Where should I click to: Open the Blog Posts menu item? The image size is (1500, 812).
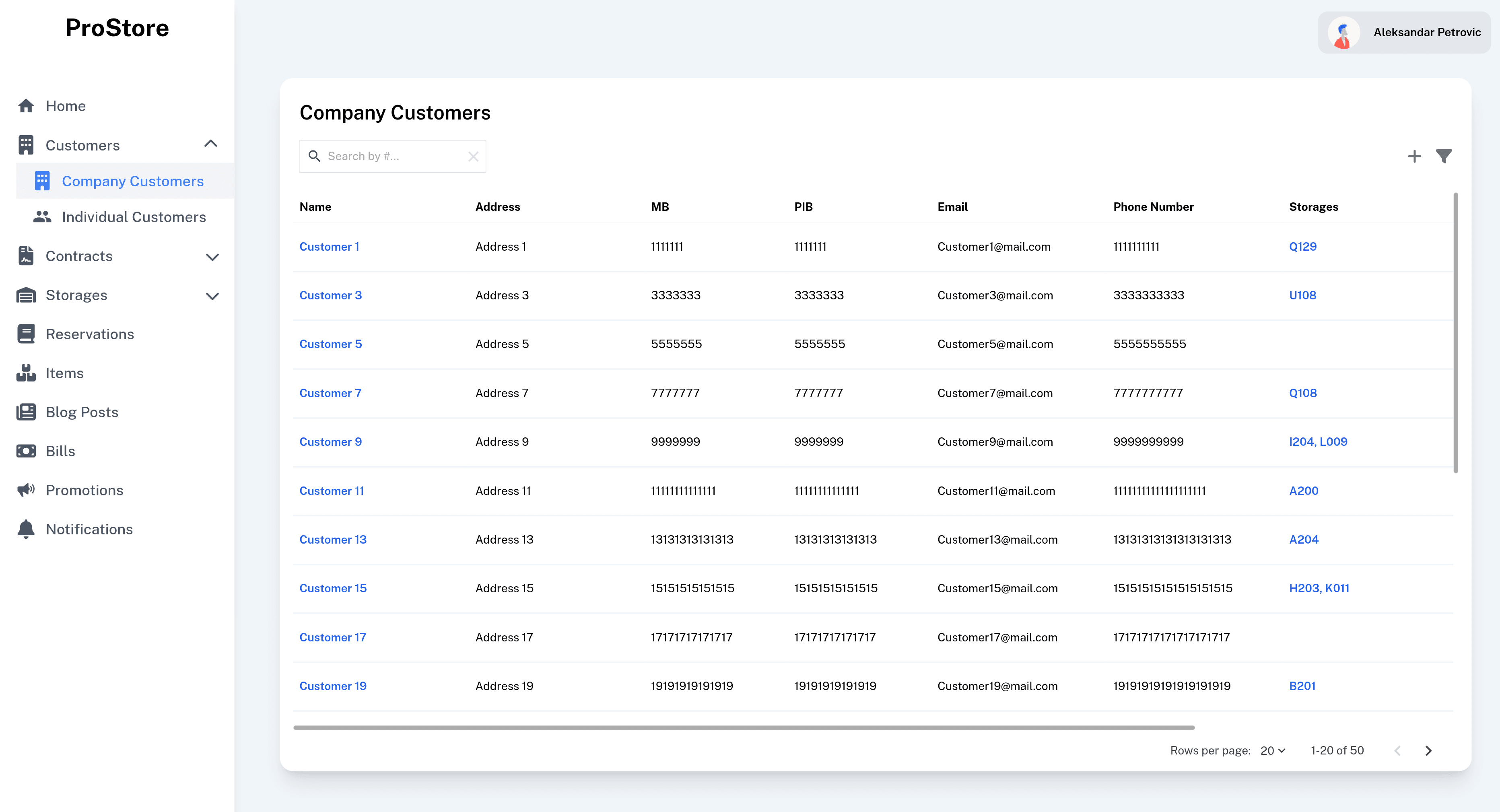point(82,412)
